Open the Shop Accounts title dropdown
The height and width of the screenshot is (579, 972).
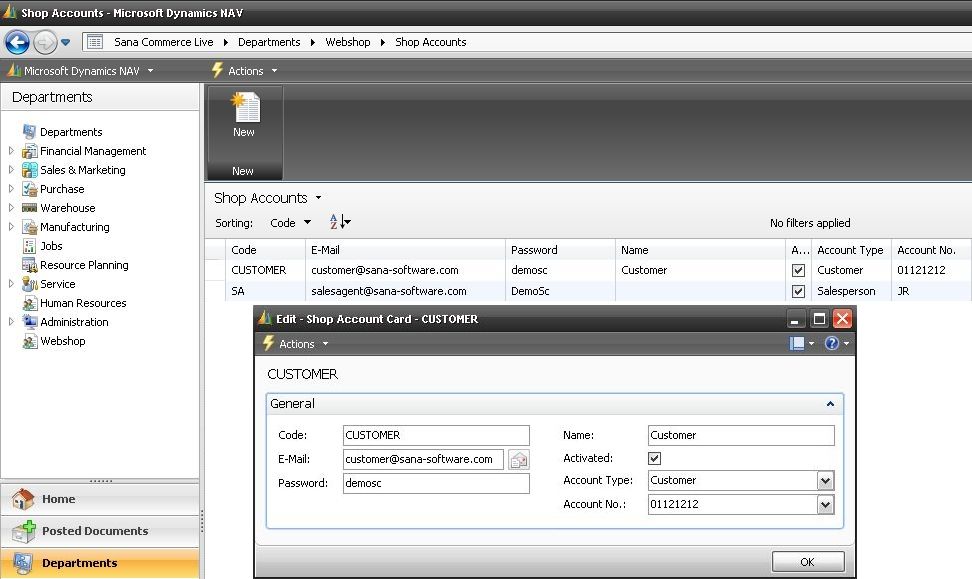(x=318, y=198)
